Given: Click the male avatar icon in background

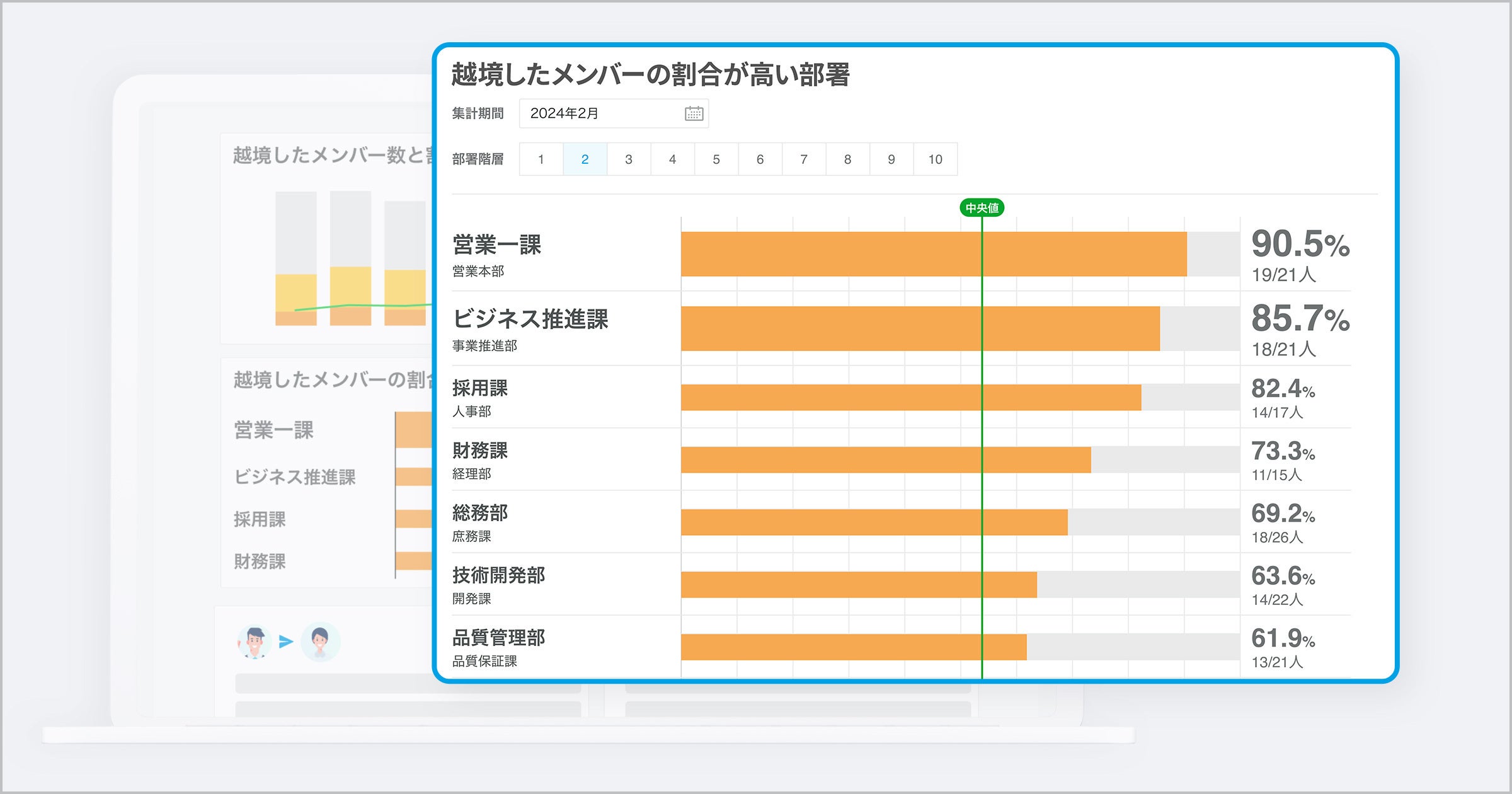Looking at the screenshot, I should 255,642.
